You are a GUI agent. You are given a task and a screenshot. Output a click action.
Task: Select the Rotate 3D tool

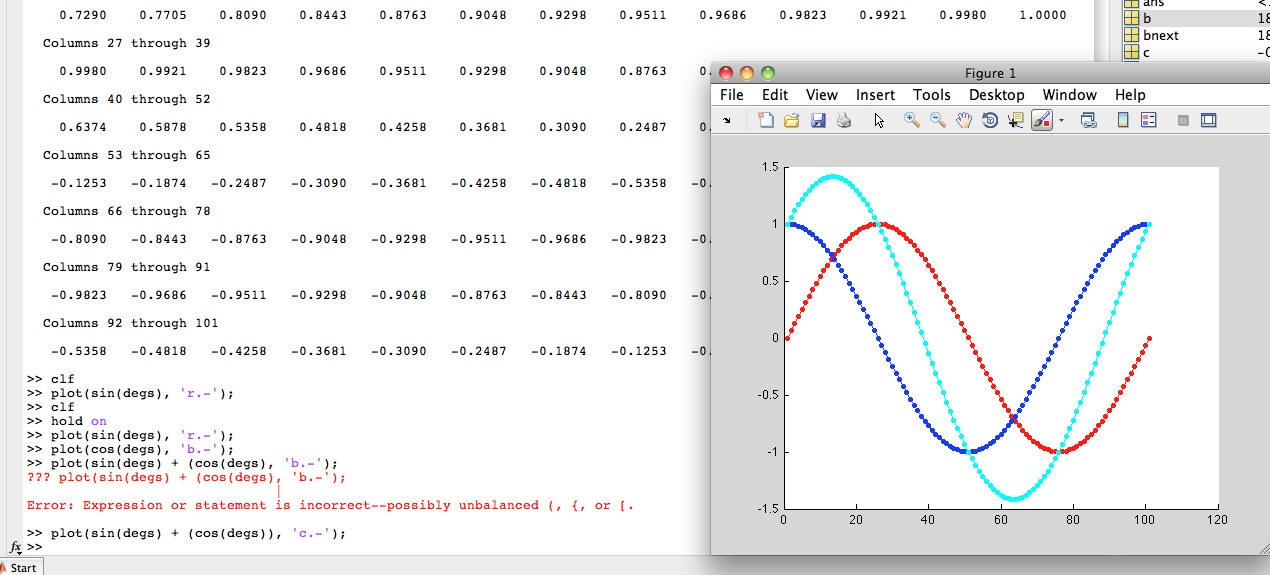tap(990, 120)
